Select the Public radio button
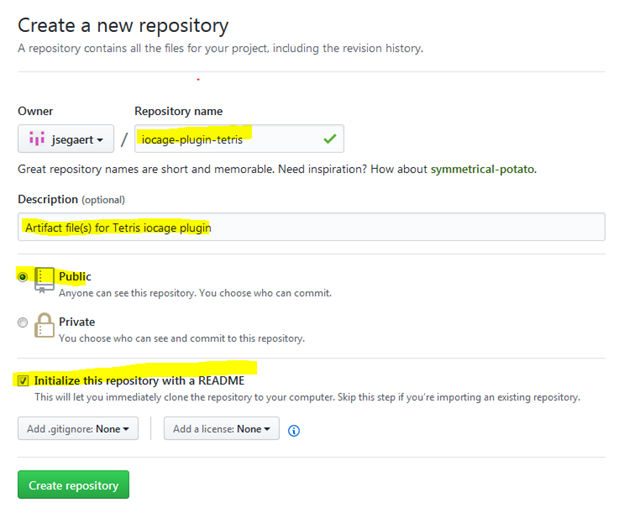 coord(23,277)
